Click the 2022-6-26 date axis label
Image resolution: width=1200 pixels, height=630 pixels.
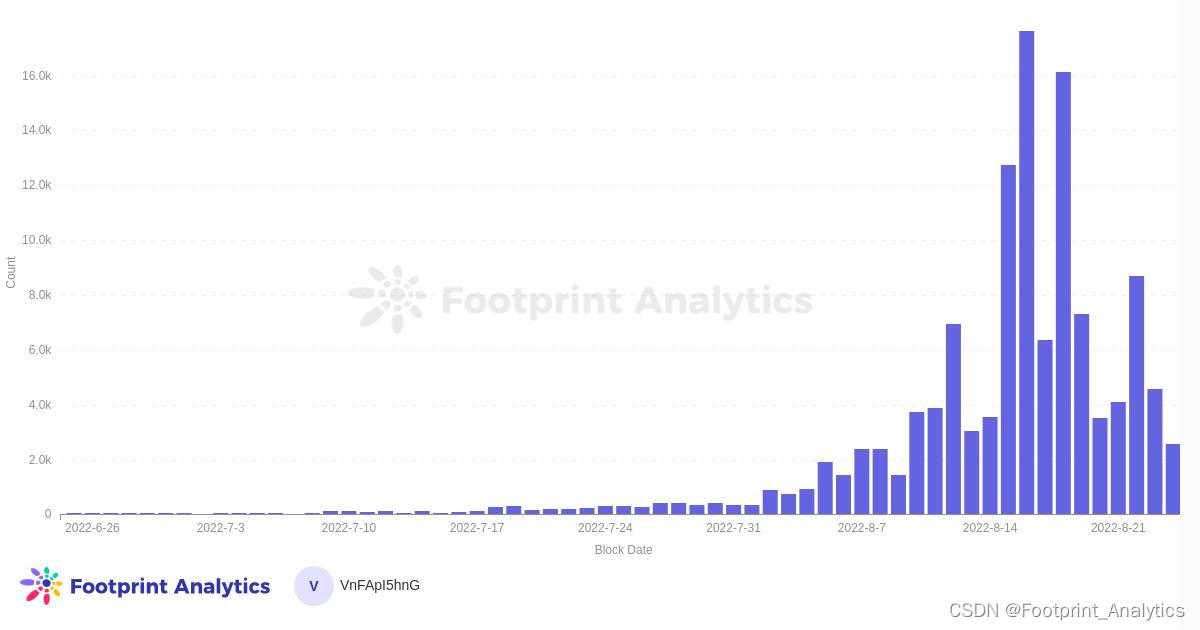[x=92, y=528]
